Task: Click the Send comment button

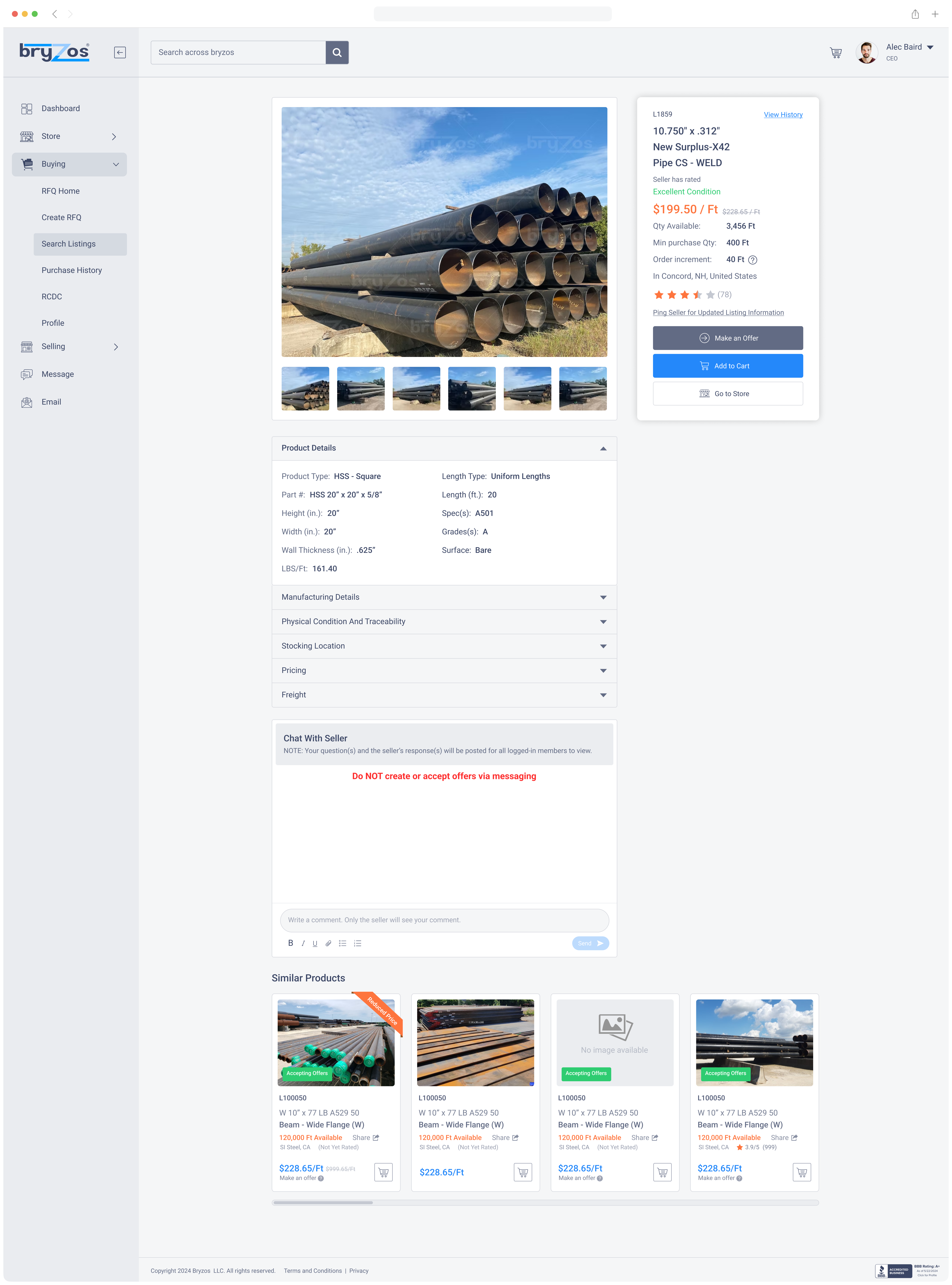Action: pos(590,943)
